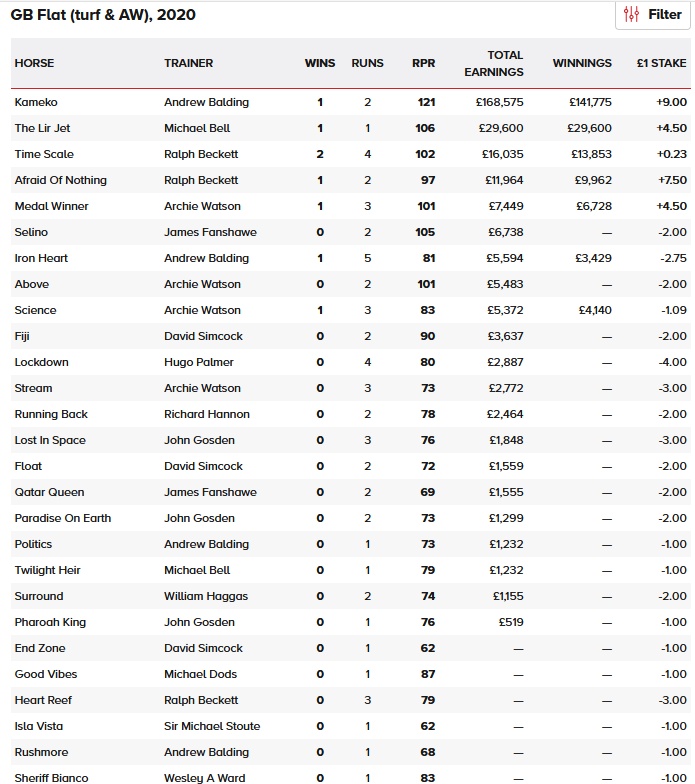Click the sliders icon beside Filter
The width and height of the screenshot is (695, 784).
tap(631, 15)
